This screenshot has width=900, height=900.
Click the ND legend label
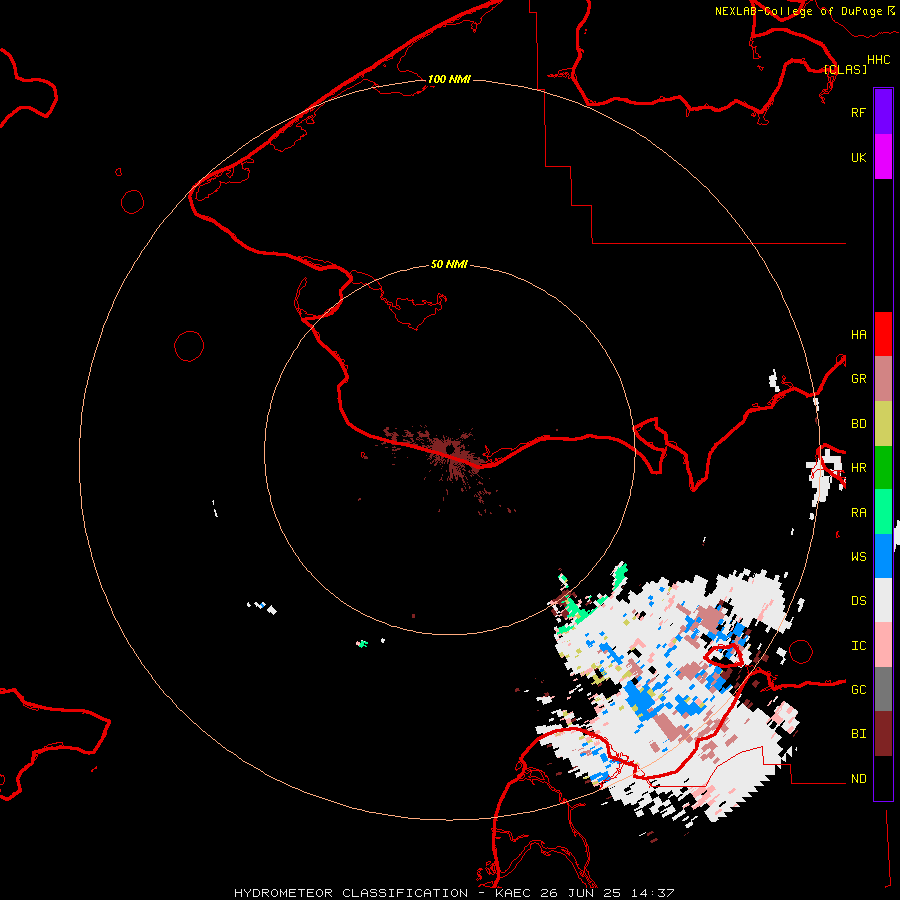(858, 779)
